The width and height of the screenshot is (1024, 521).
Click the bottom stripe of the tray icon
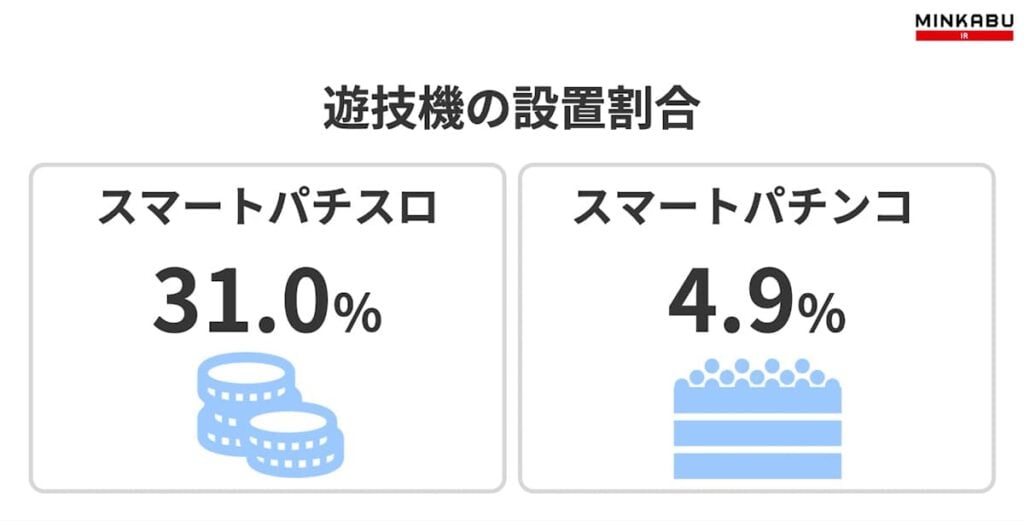757,464
